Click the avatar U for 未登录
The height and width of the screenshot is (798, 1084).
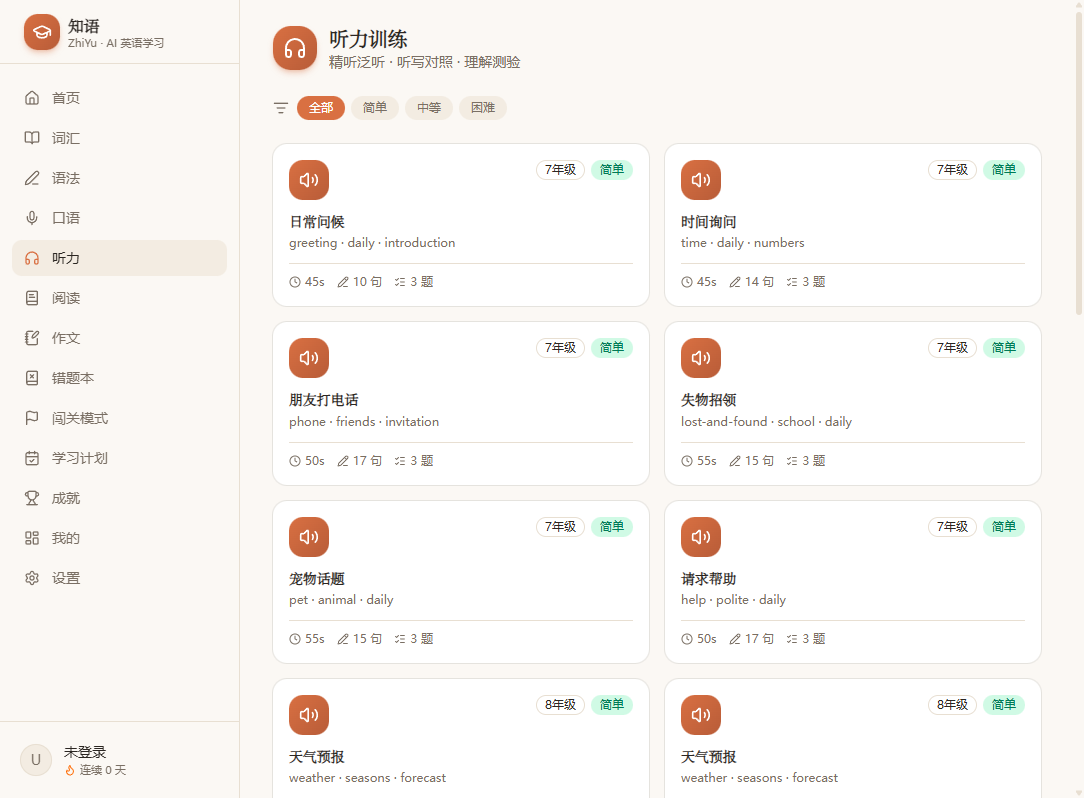(36, 760)
